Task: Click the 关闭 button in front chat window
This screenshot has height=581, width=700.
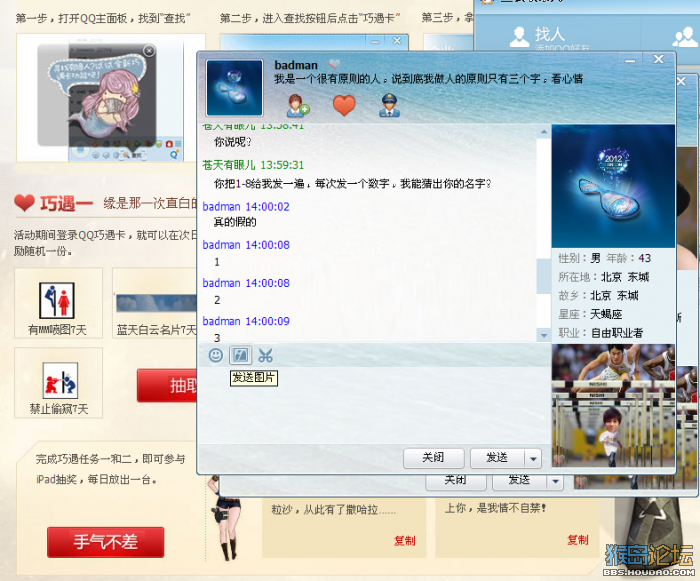Action: click(x=433, y=458)
